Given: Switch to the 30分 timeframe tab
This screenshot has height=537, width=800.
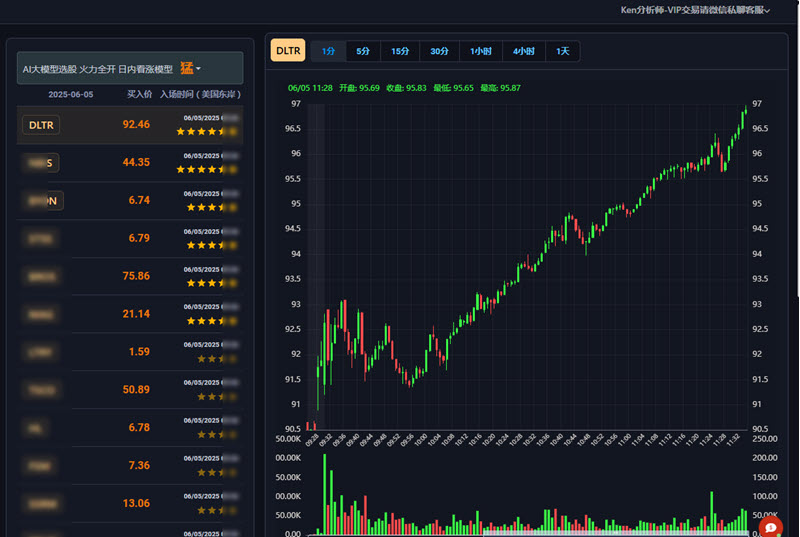Looking at the screenshot, I should tap(439, 51).
